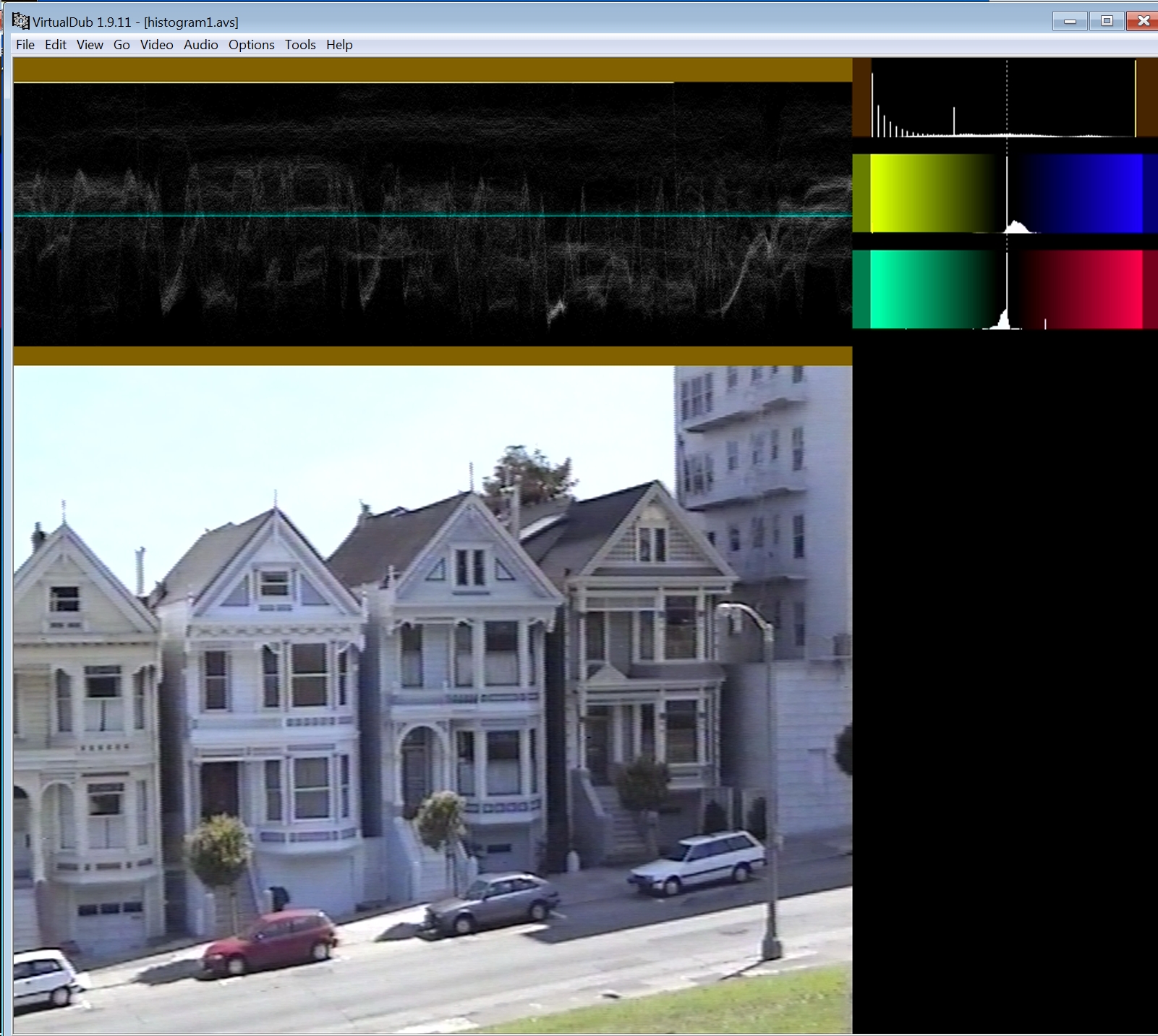The width and height of the screenshot is (1158, 1036).
Task: Open the Options menu
Action: 251,45
